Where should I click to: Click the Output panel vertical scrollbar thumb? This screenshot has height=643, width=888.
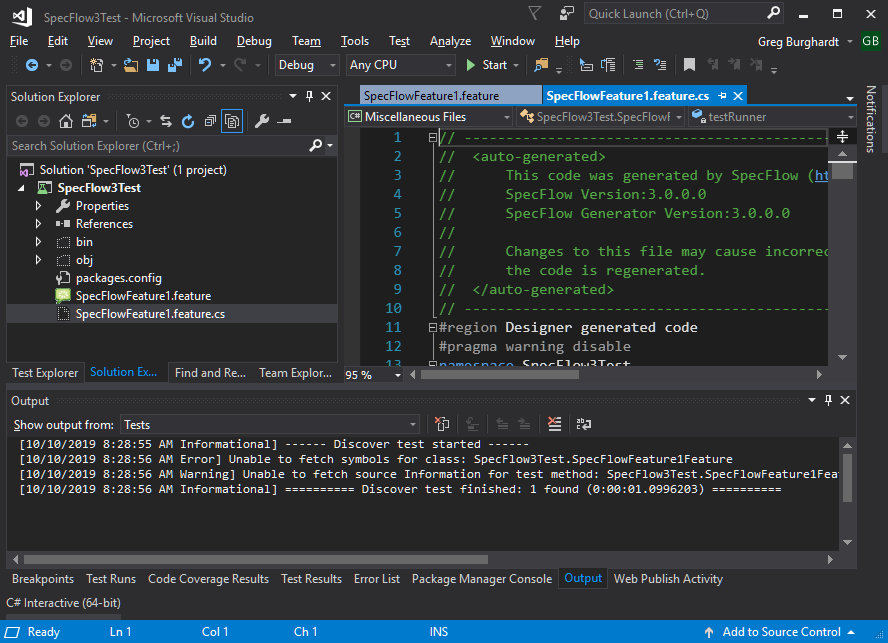848,478
